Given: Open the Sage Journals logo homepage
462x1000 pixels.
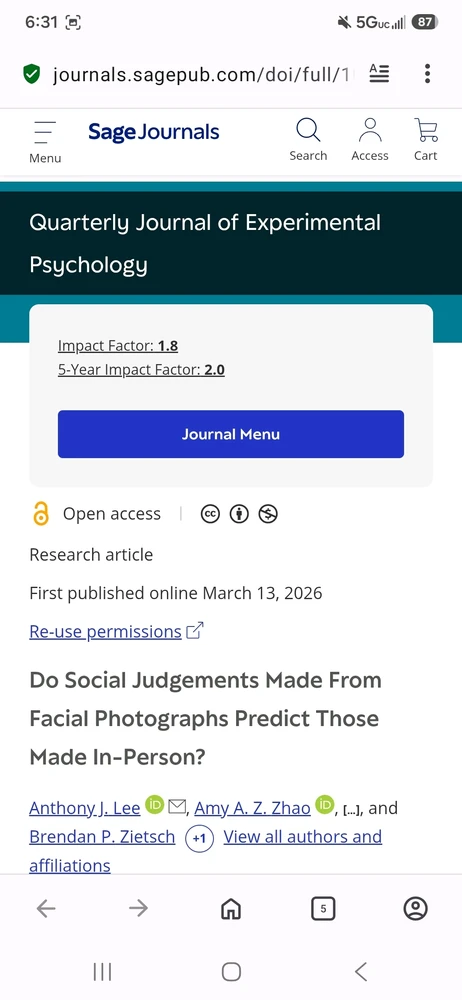Looking at the screenshot, I should pos(153,133).
